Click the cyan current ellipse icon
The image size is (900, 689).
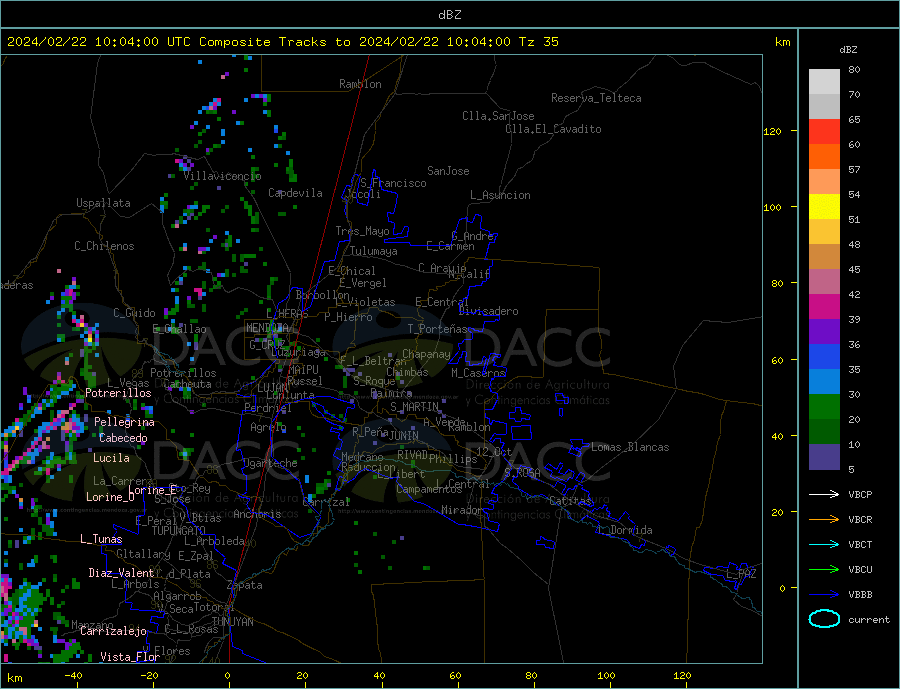[824, 619]
